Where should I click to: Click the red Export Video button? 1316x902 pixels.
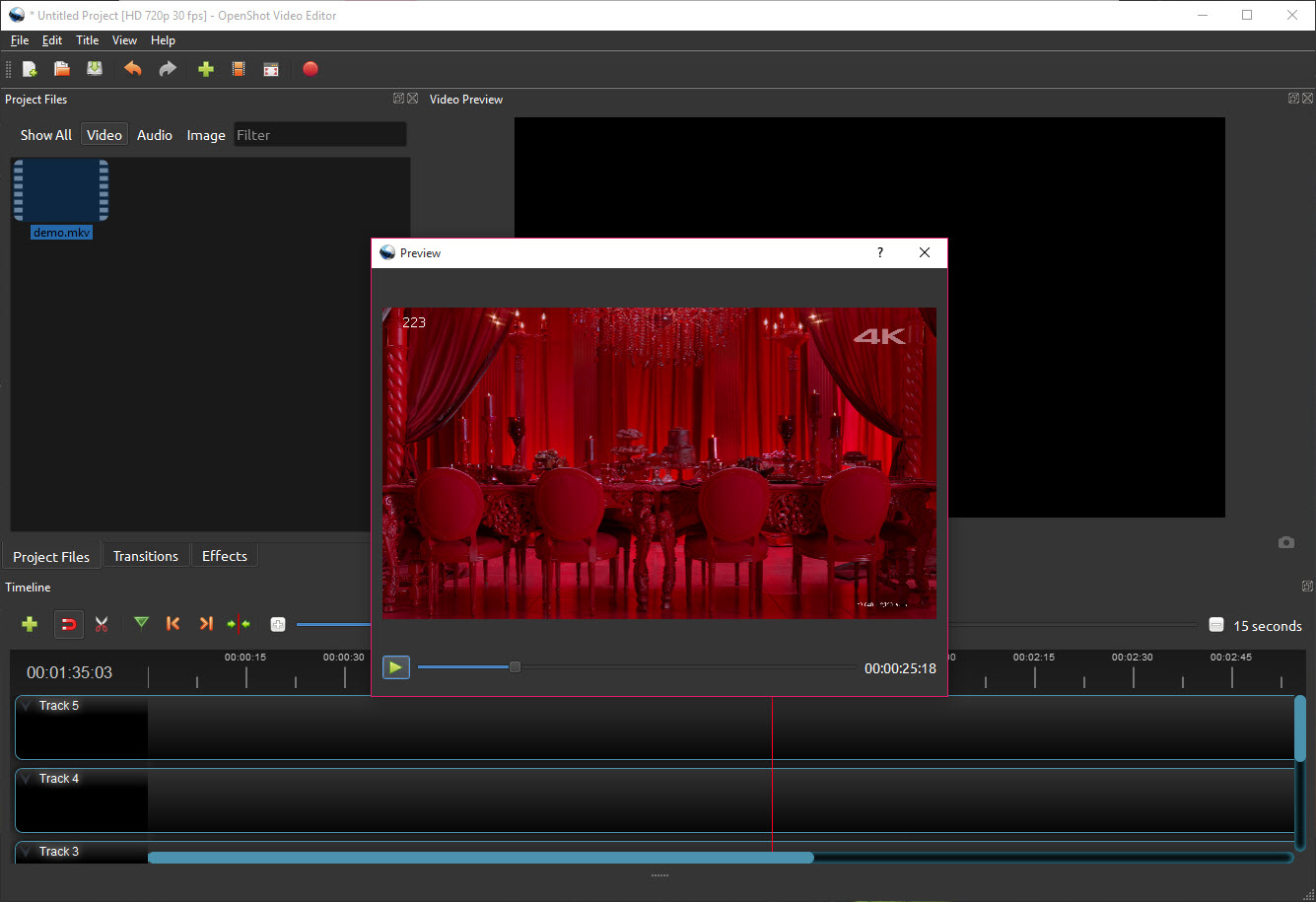point(311,69)
